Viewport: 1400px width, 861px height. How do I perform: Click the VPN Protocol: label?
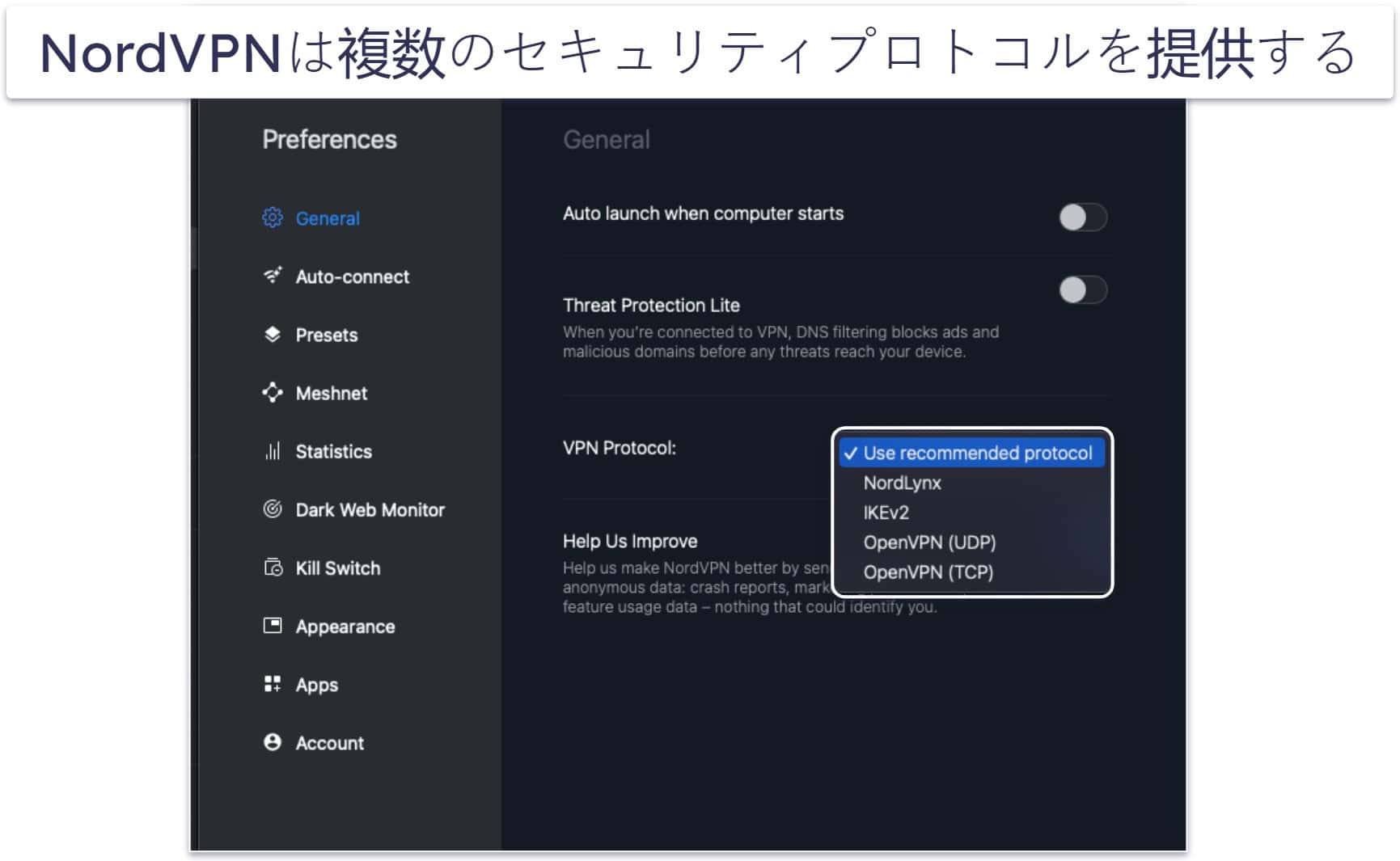619,448
